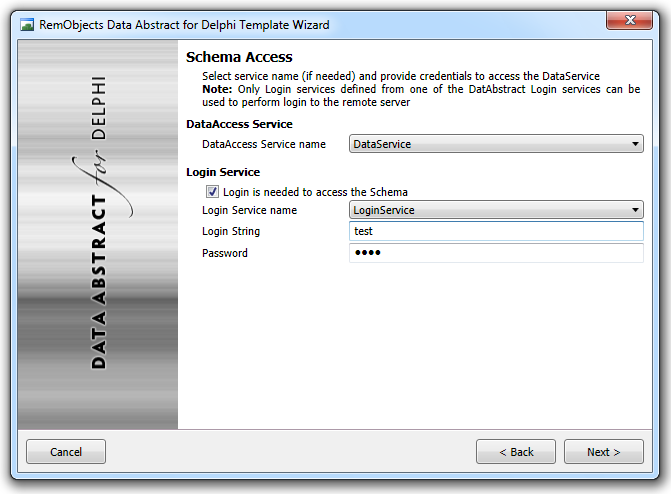Click the bold 'Note:' text
This screenshot has width=671, height=494.
(x=217, y=89)
